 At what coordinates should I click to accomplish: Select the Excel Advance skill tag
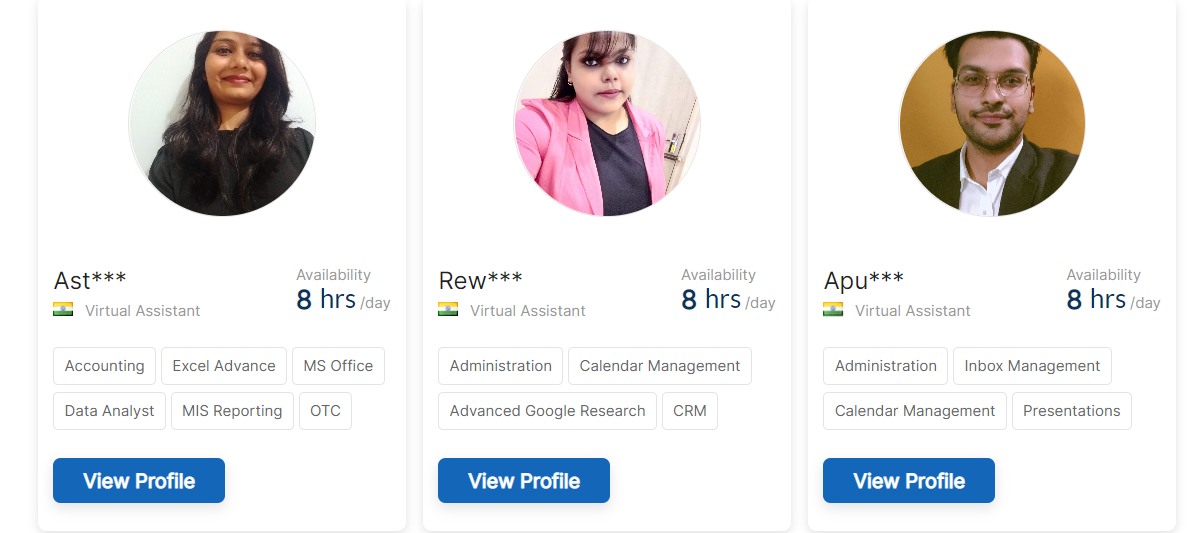point(224,366)
